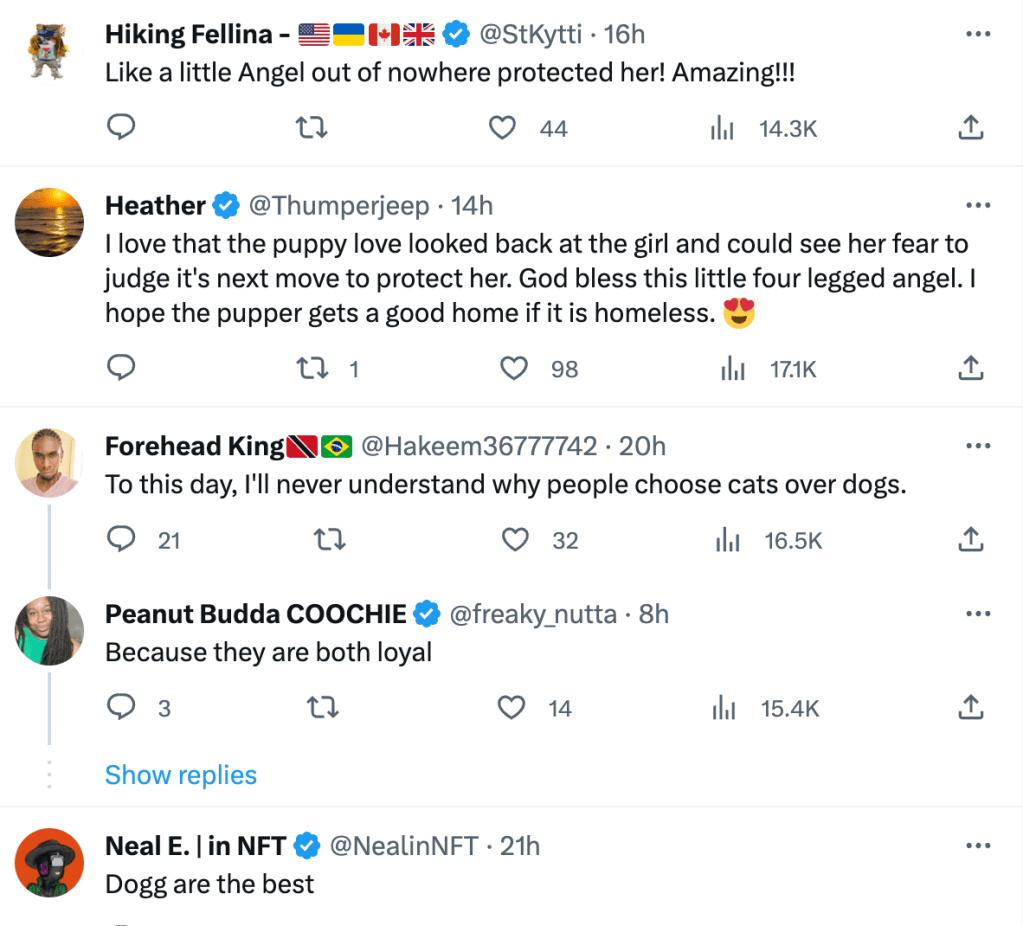Open Neal E. | in NFT's avatar

click(50, 863)
